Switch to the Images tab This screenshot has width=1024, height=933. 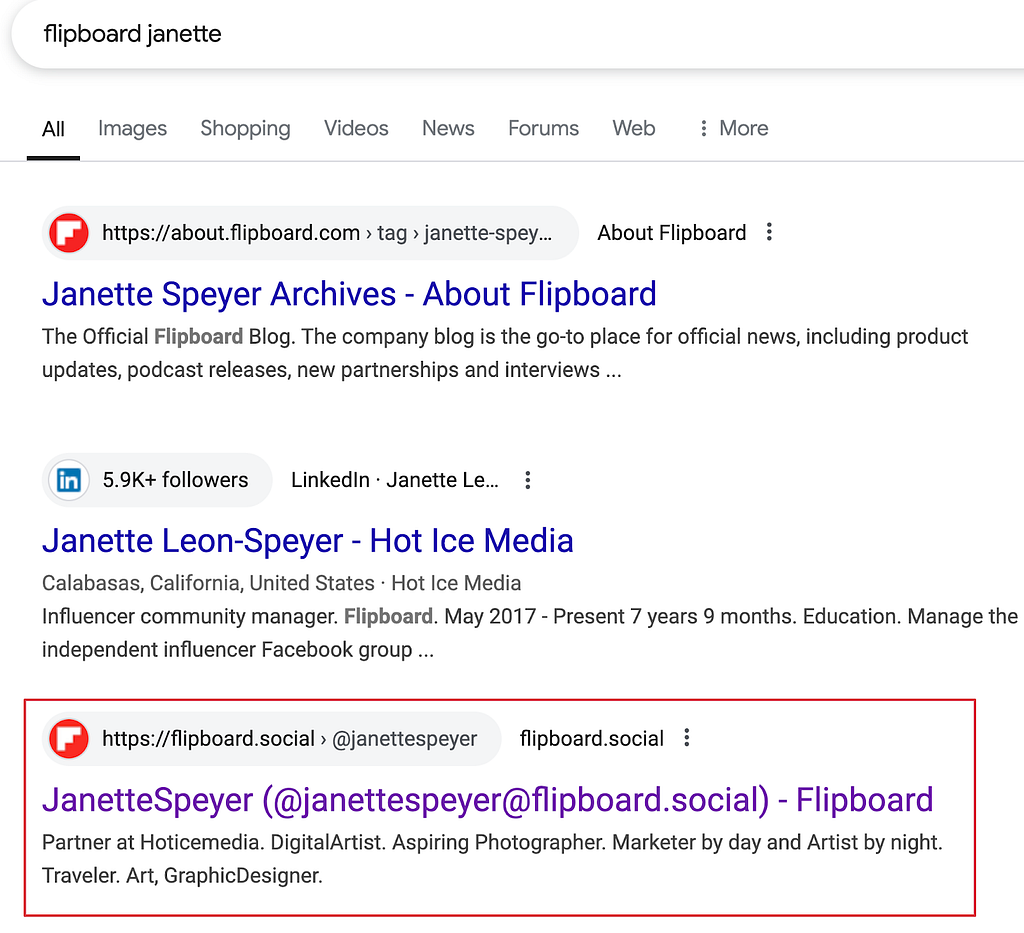click(x=133, y=129)
